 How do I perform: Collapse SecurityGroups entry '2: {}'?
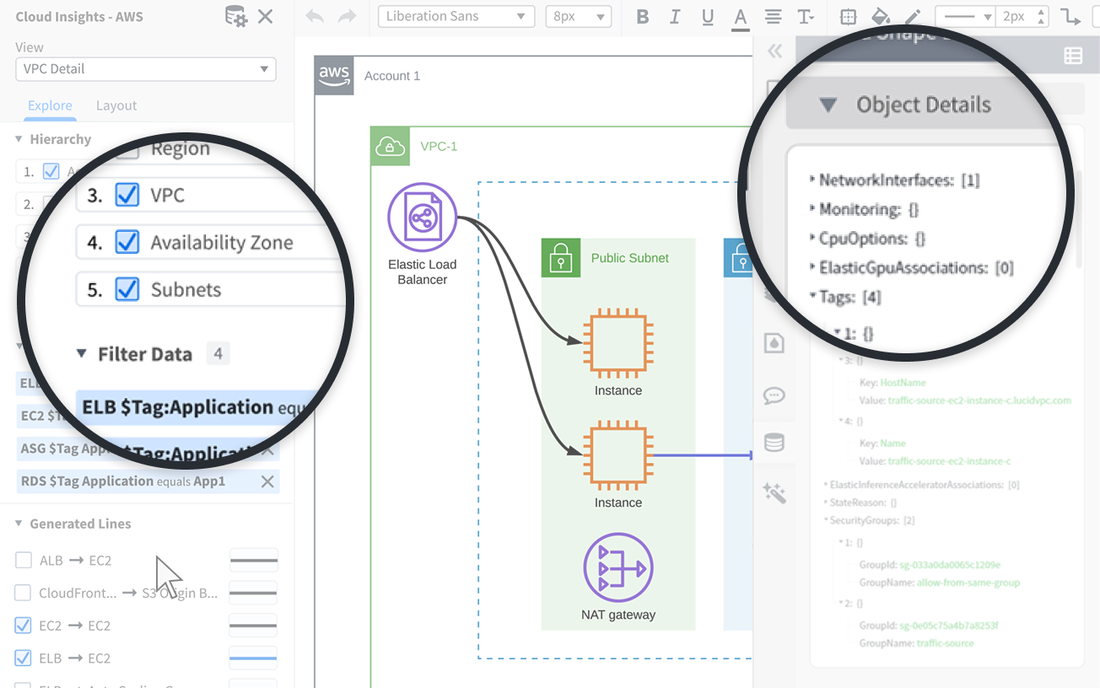(x=840, y=602)
